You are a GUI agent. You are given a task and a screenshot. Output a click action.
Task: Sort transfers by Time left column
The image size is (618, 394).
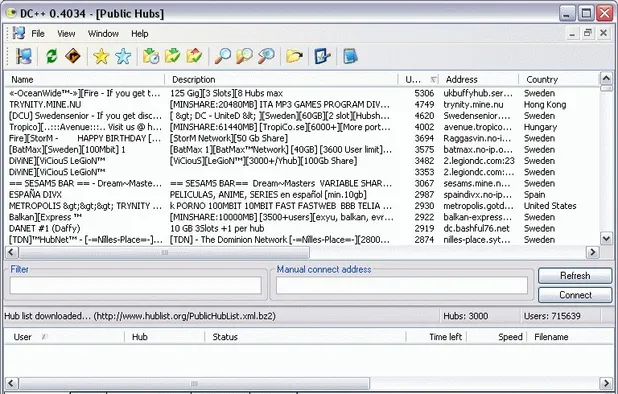436,337
